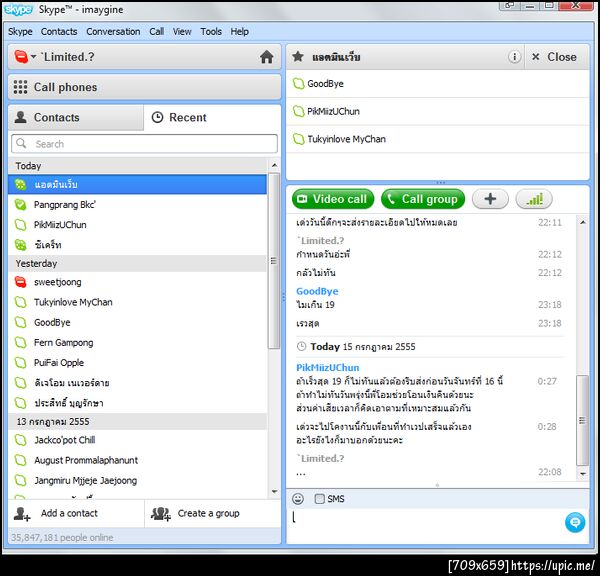Viewport: 600px width, 576px height.
Task: Click PikMiizUChun in the participants list
Action: tap(437, 111)
